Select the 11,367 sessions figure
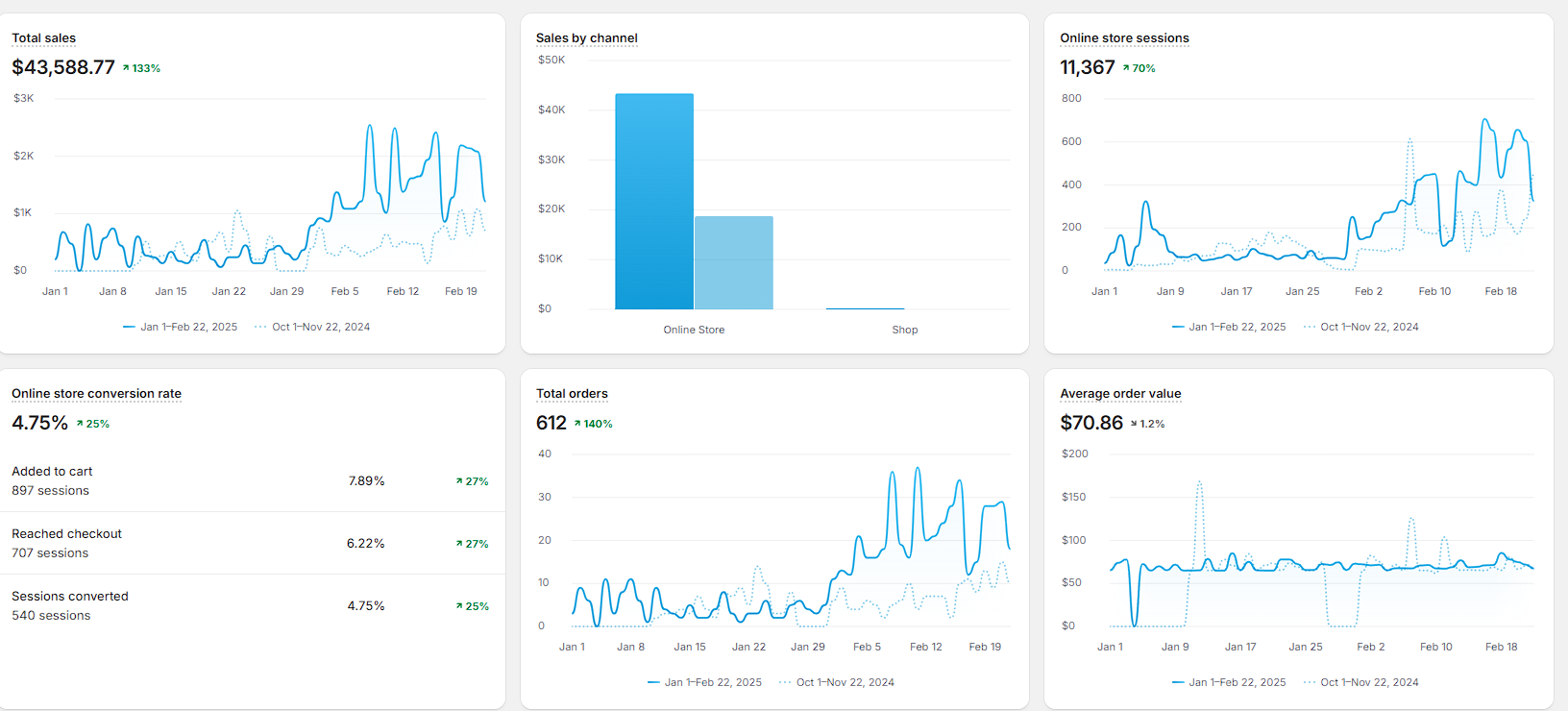The image size is (1568, 711). click(1088, 67)
